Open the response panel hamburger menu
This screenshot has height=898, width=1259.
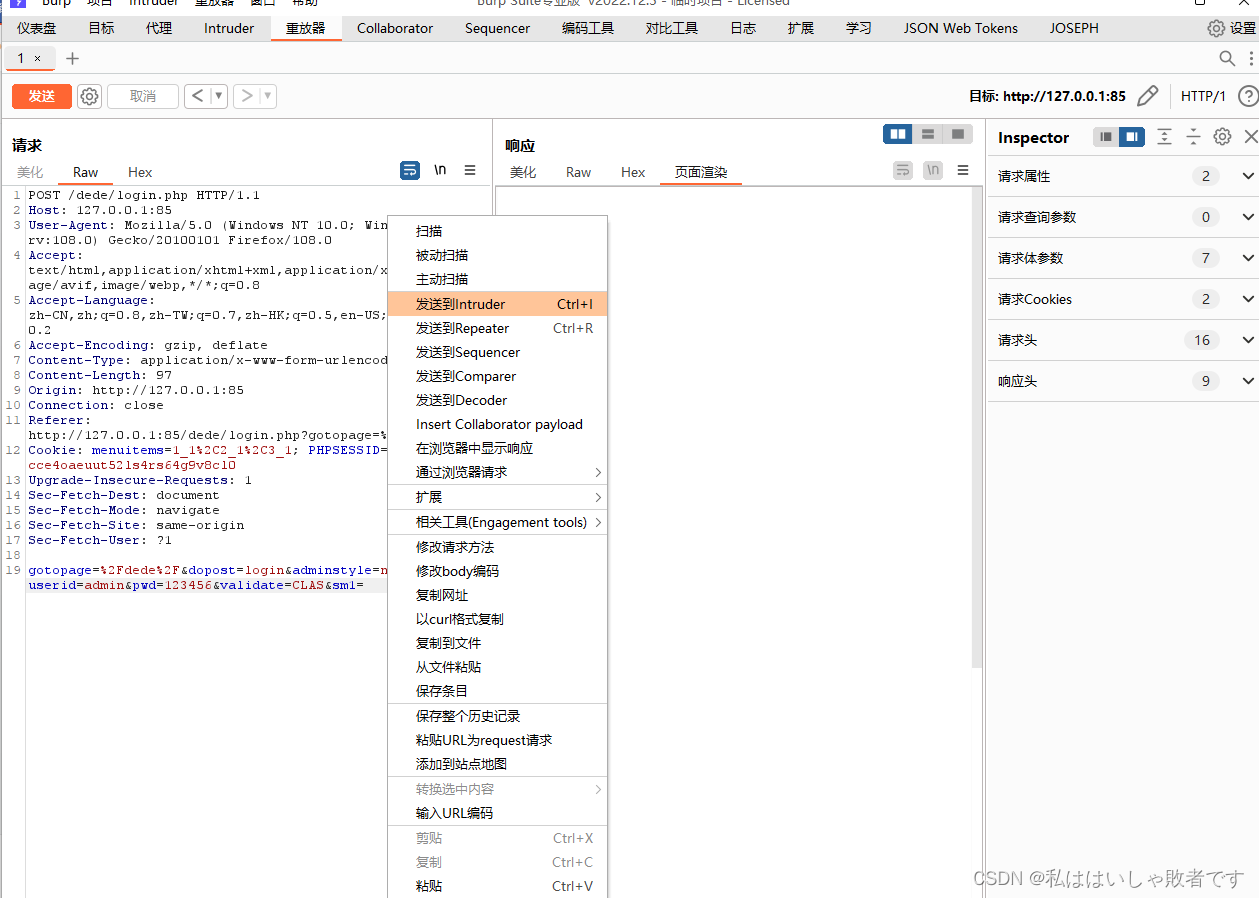(x=963, y=170)
